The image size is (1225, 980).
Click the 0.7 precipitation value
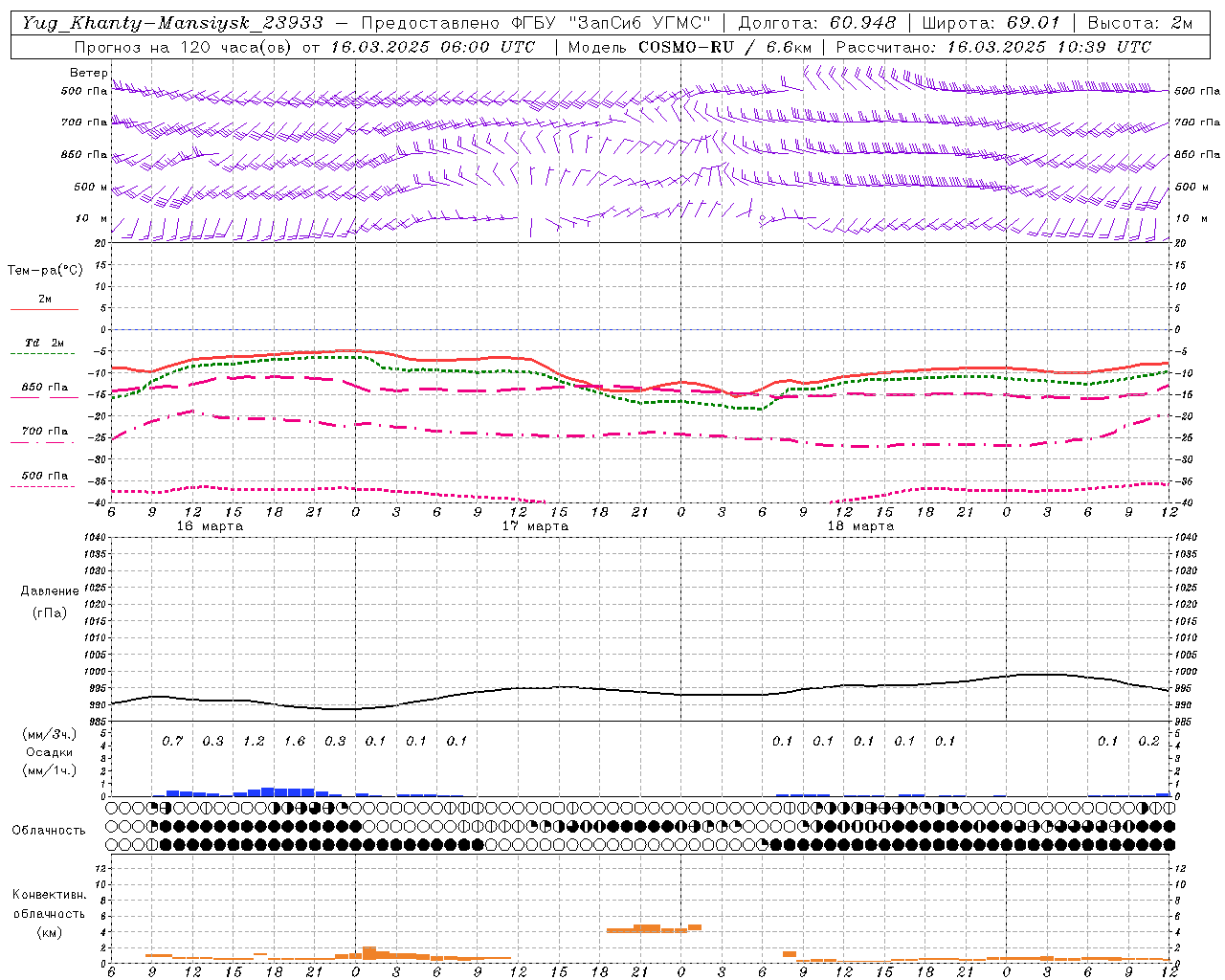(172, 741)
